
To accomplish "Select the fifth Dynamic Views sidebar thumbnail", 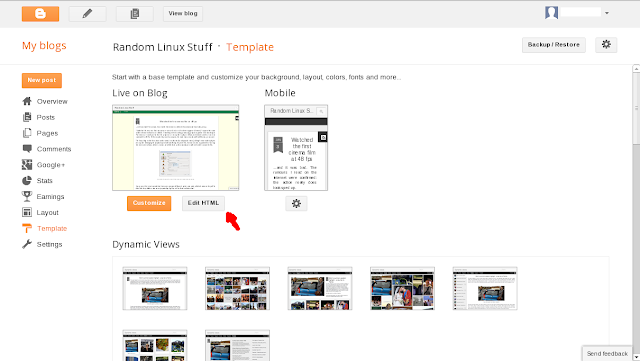I will coord(485,288).
